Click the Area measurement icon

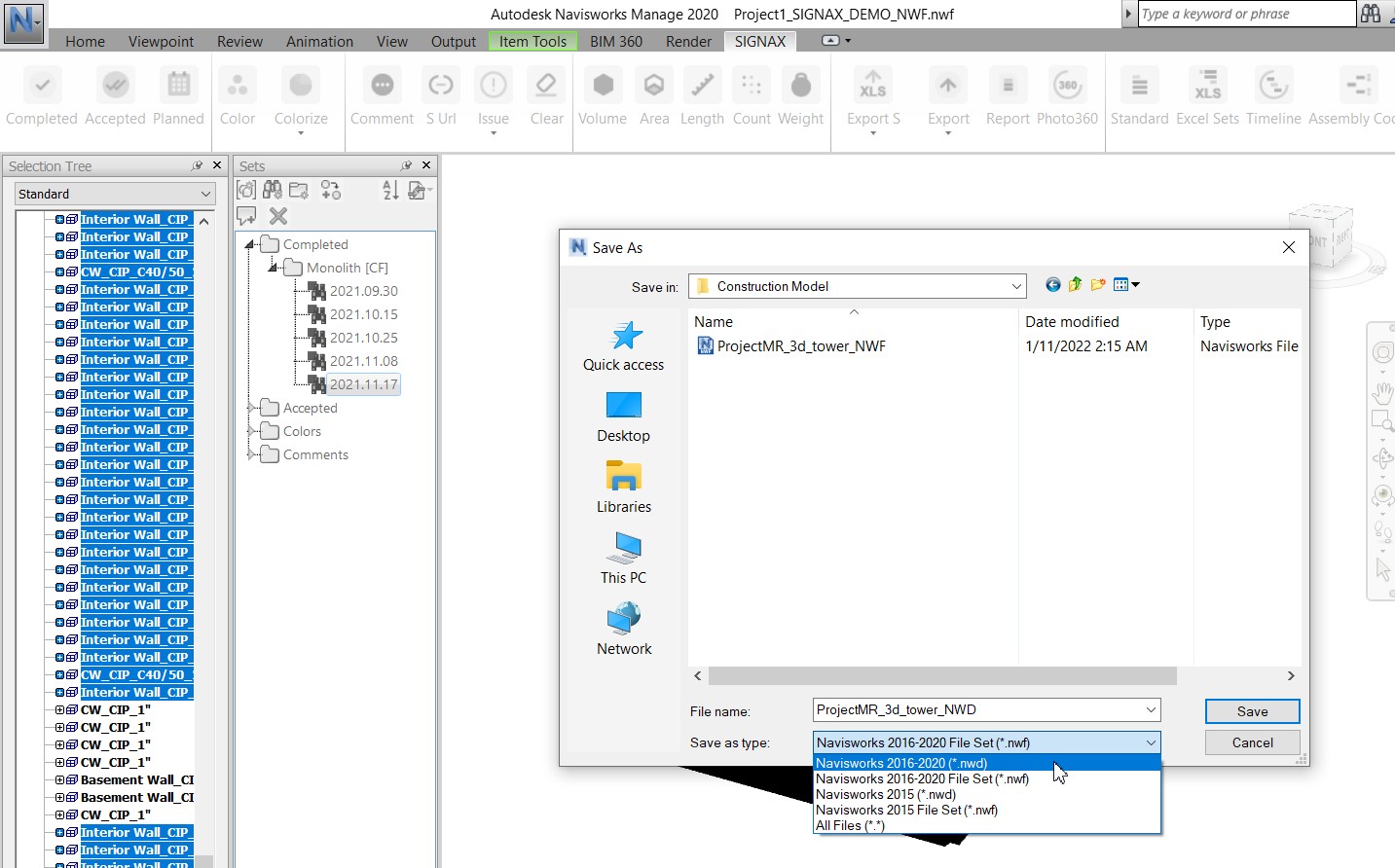(x=654, y=86)
